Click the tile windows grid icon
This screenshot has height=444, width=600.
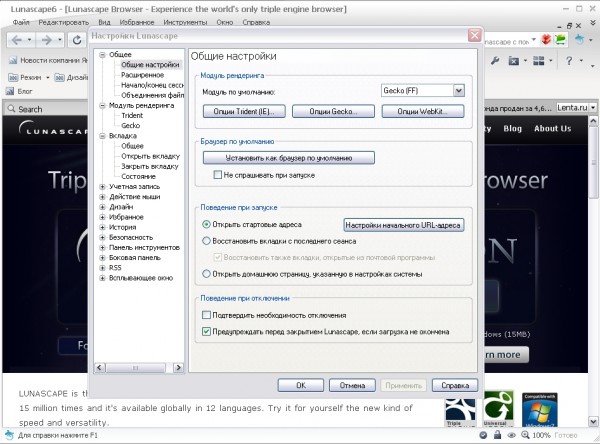538,60
